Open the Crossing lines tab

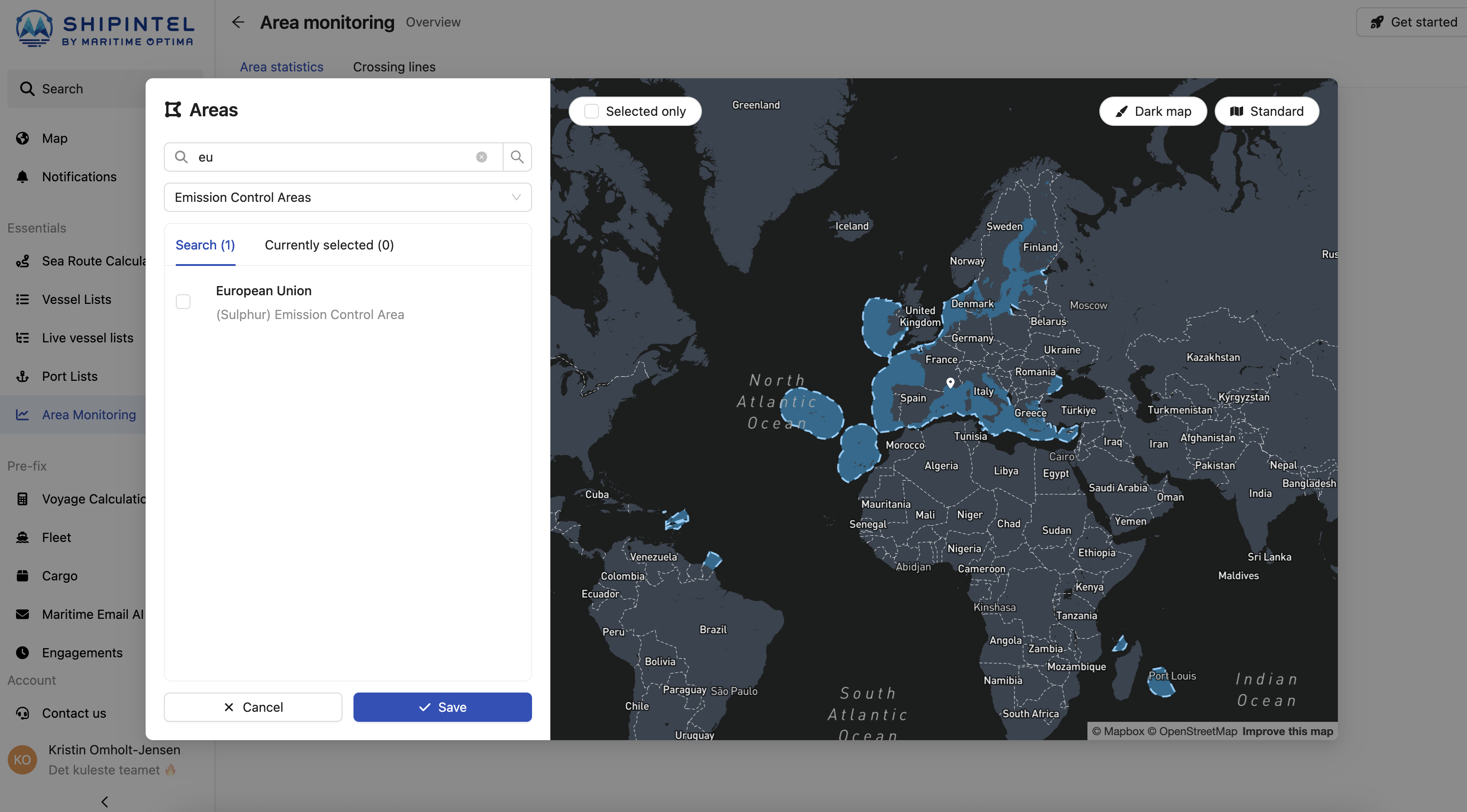click(x=393, y=67)
